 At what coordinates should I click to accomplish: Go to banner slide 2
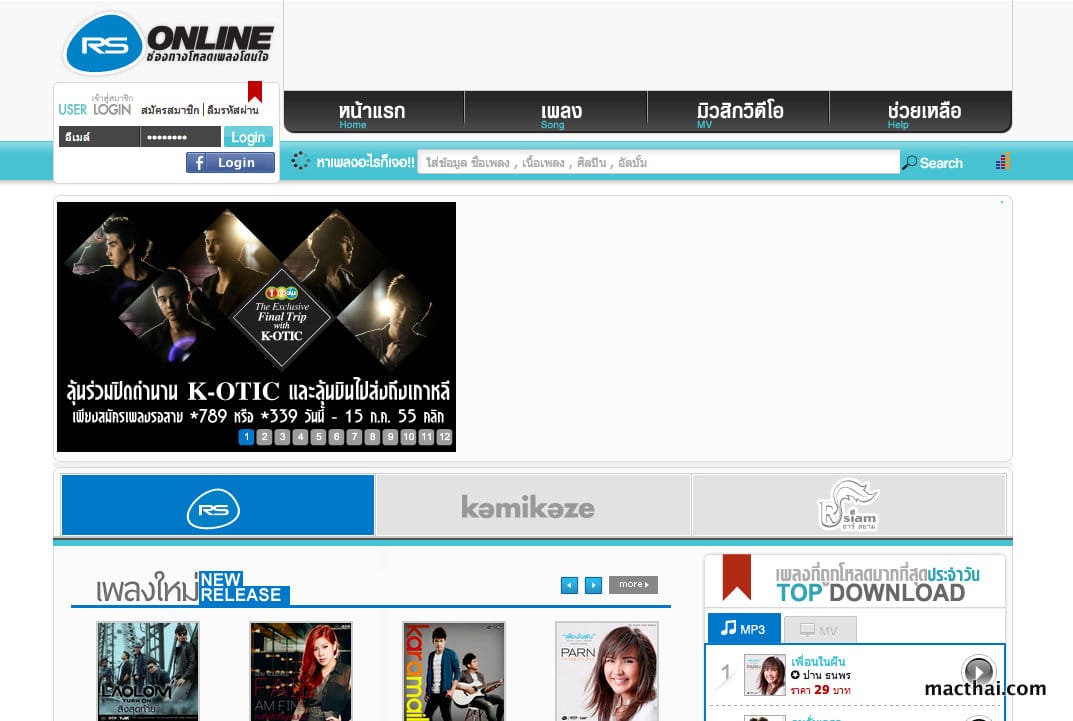pyautogui.click(x=264, y=436)
